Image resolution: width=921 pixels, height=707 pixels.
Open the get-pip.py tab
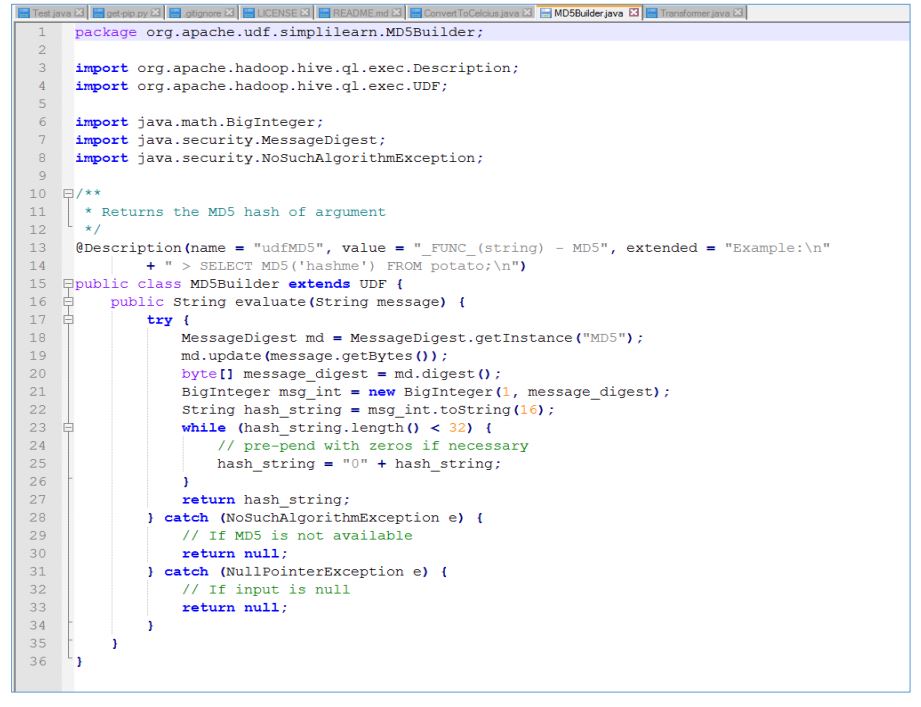coord(126,12)
